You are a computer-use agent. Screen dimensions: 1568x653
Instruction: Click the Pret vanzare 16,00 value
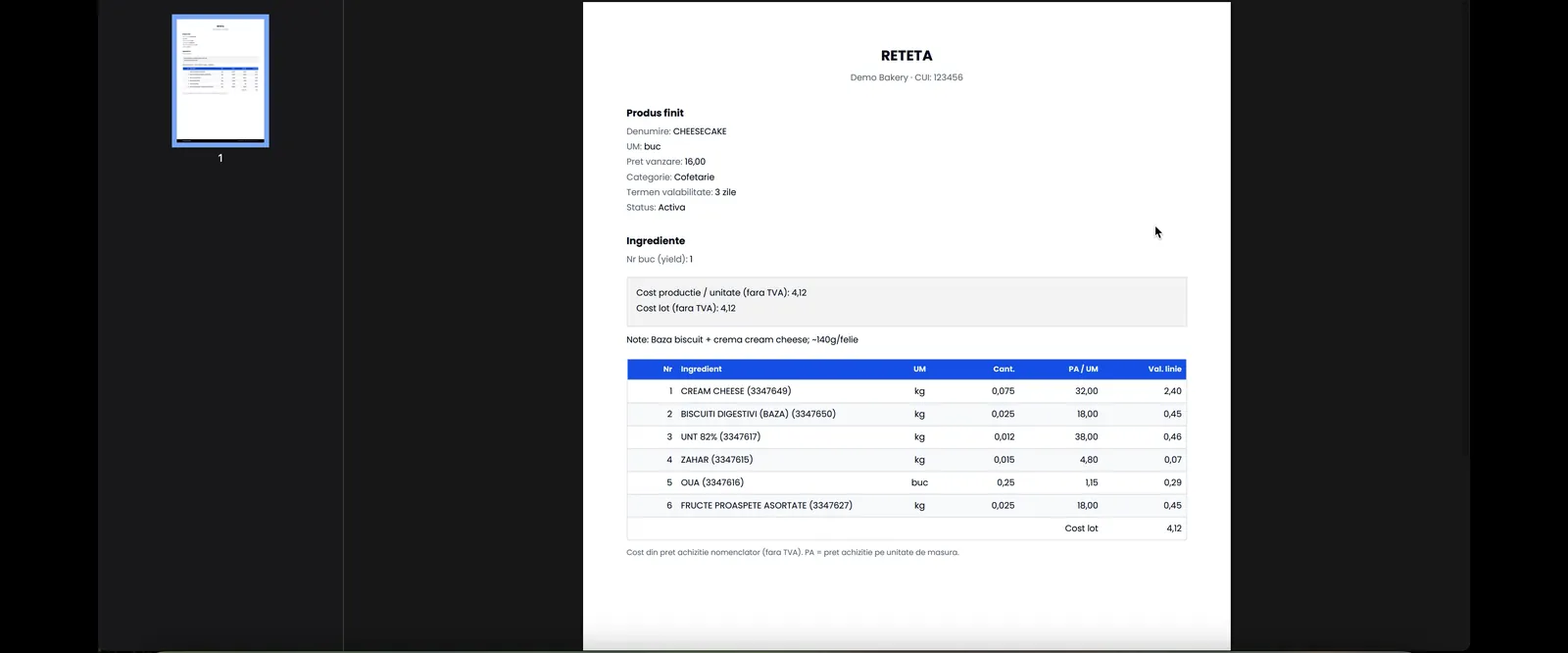point(695,162)
